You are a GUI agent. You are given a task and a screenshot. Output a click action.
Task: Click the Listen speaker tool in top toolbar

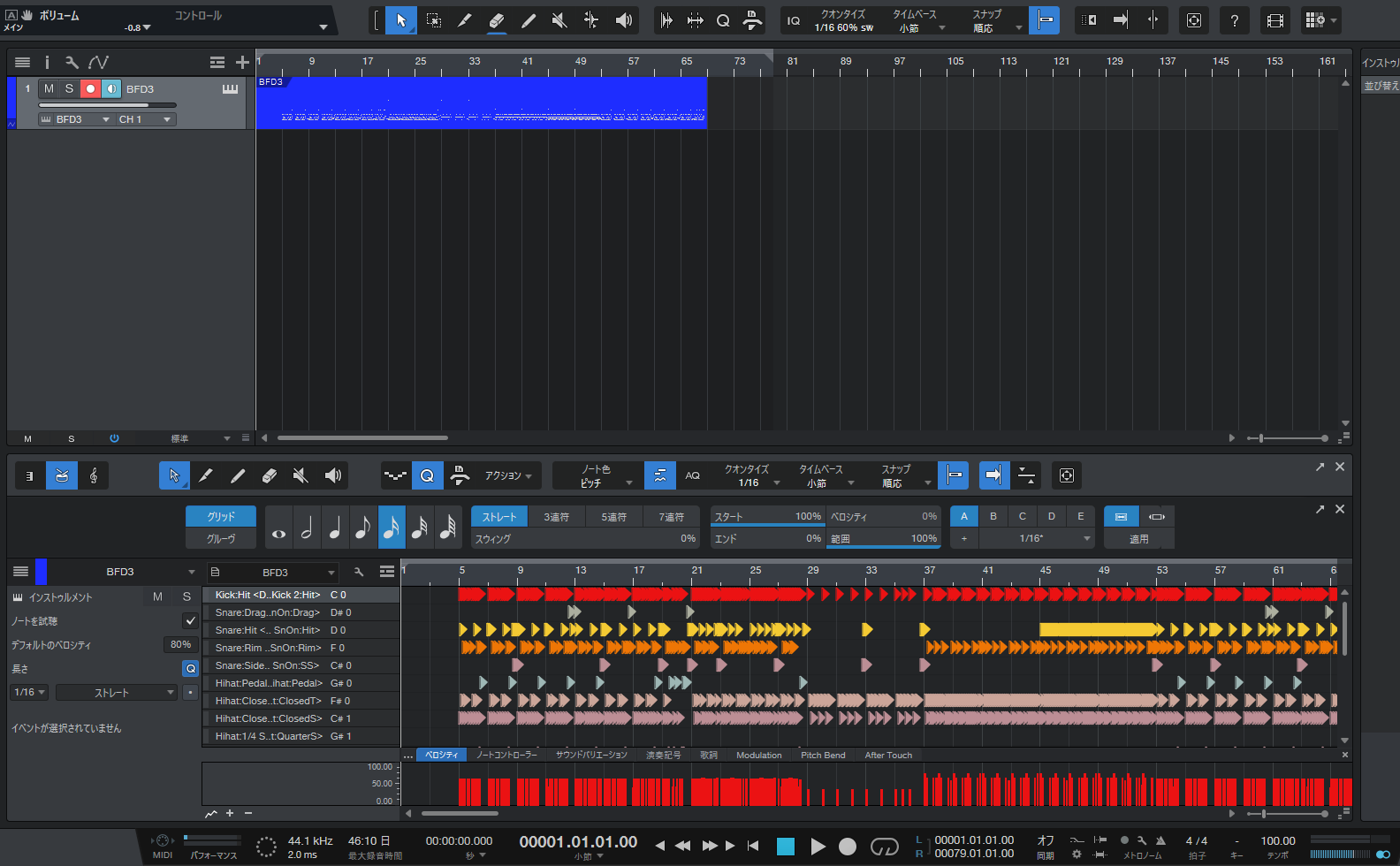(624, 20)
